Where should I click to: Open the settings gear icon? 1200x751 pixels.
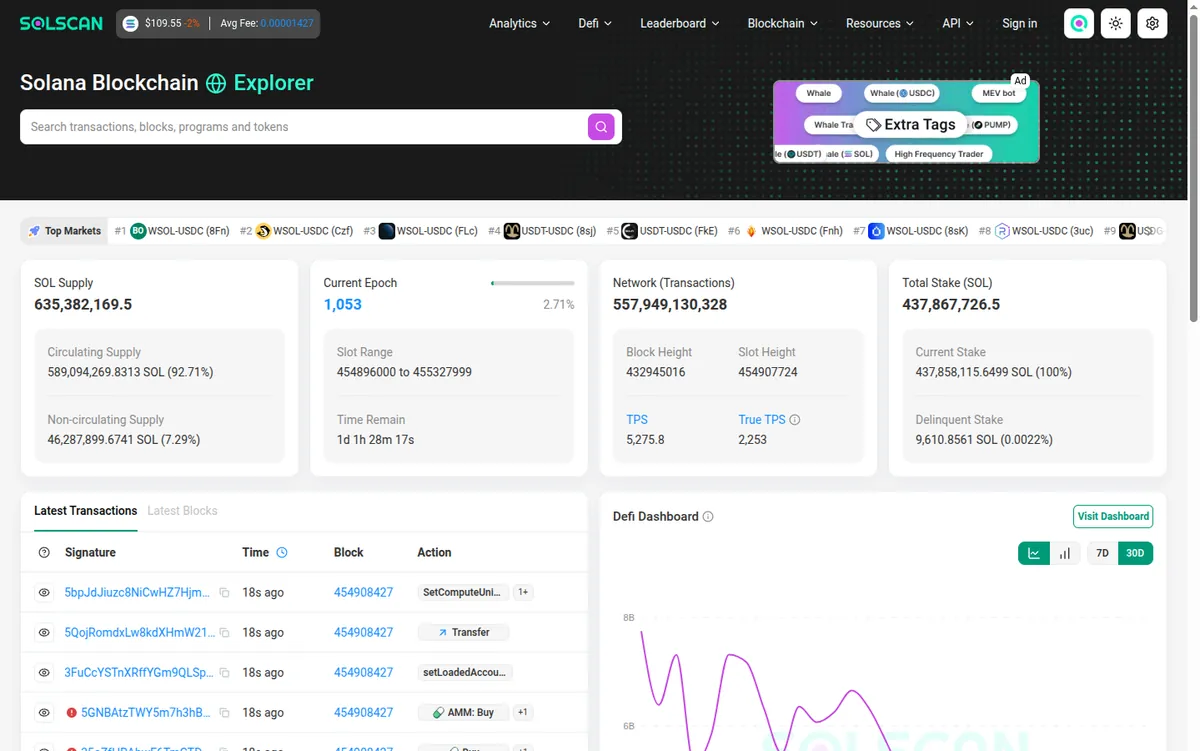(1153, 23)
